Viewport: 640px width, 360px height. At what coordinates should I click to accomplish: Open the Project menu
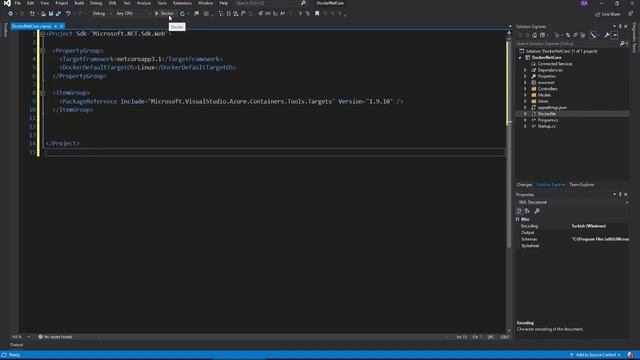(x=62, y=3)
